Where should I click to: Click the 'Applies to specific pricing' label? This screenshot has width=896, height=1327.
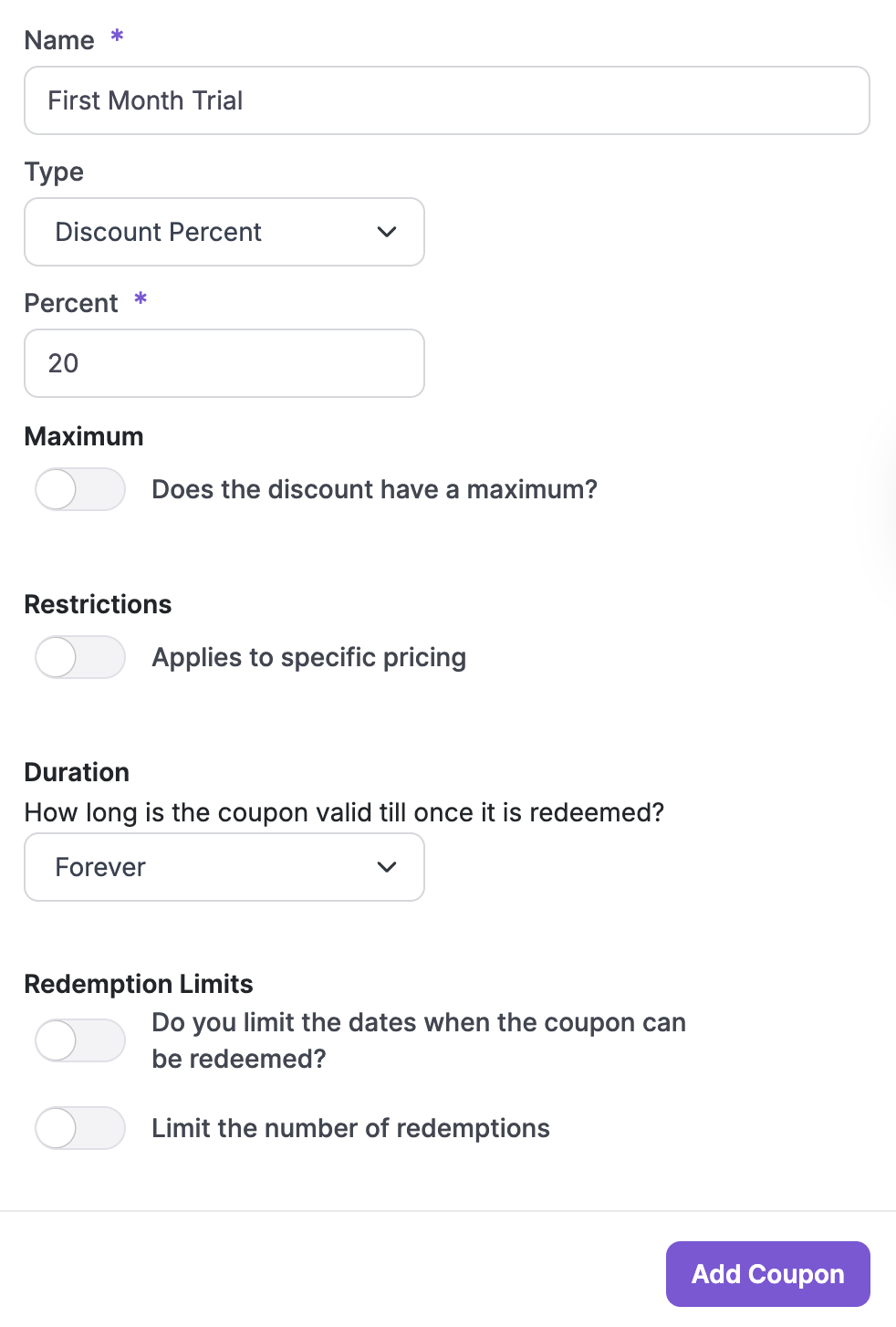308,657
